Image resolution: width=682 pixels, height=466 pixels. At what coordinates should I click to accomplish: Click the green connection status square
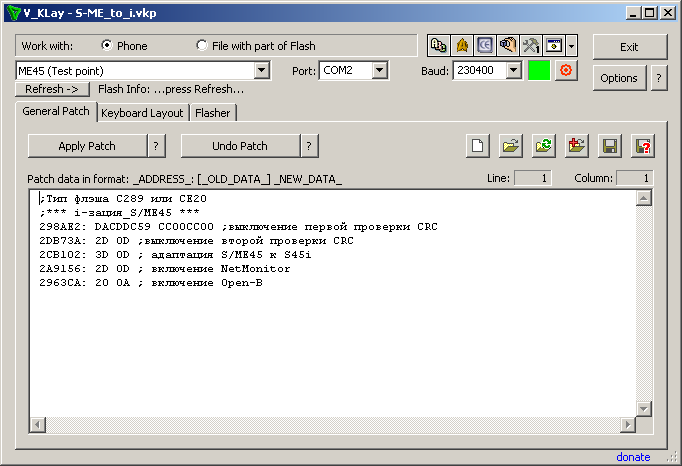pos(540,71)
